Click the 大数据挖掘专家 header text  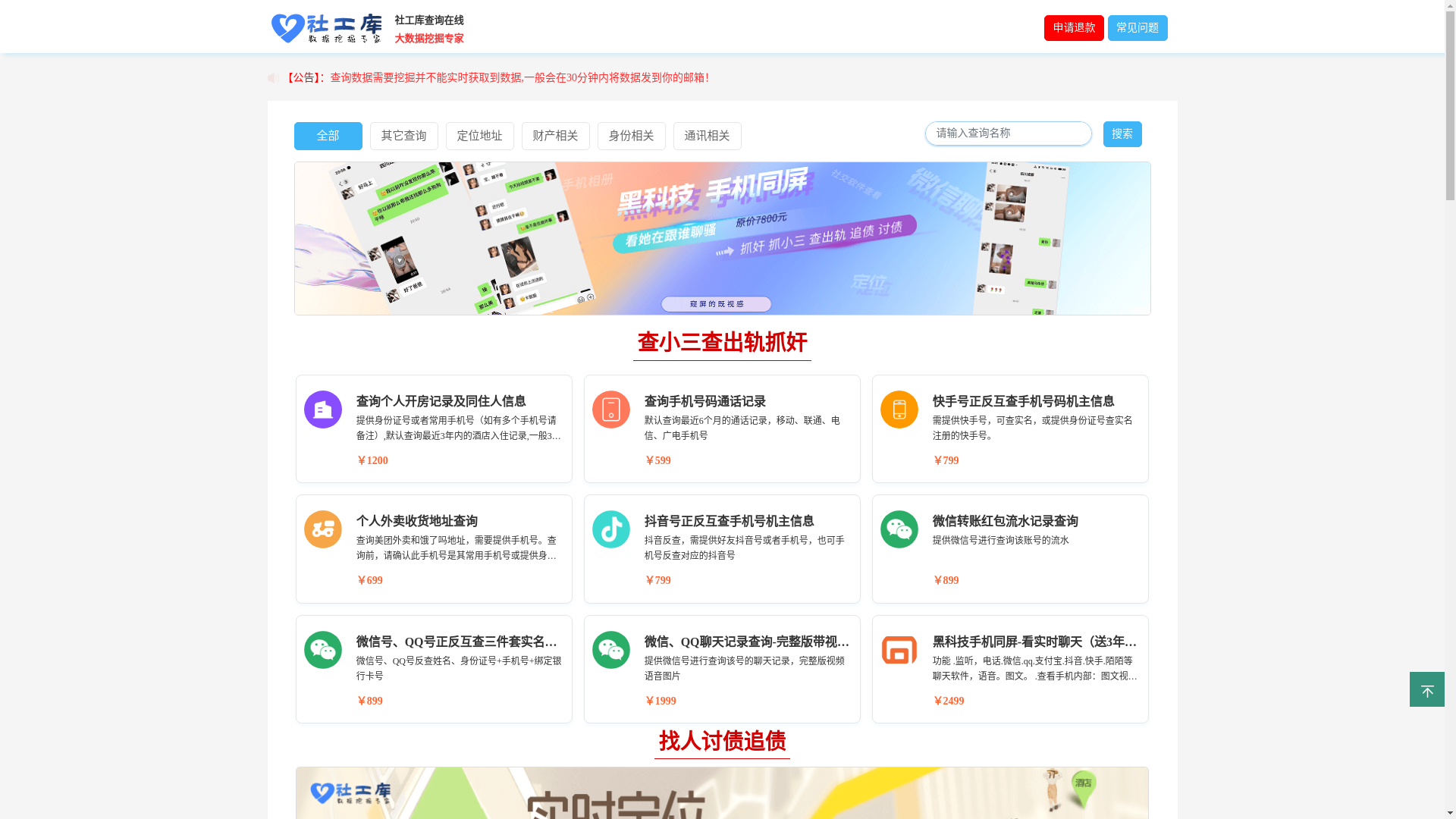429,39
